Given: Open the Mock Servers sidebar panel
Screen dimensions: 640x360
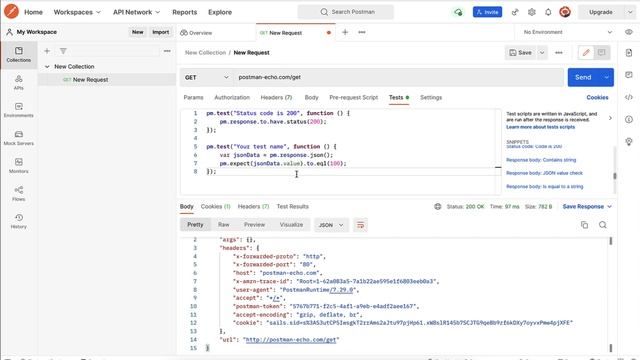Looking at the screenshot, I should [x=18, y=138].
